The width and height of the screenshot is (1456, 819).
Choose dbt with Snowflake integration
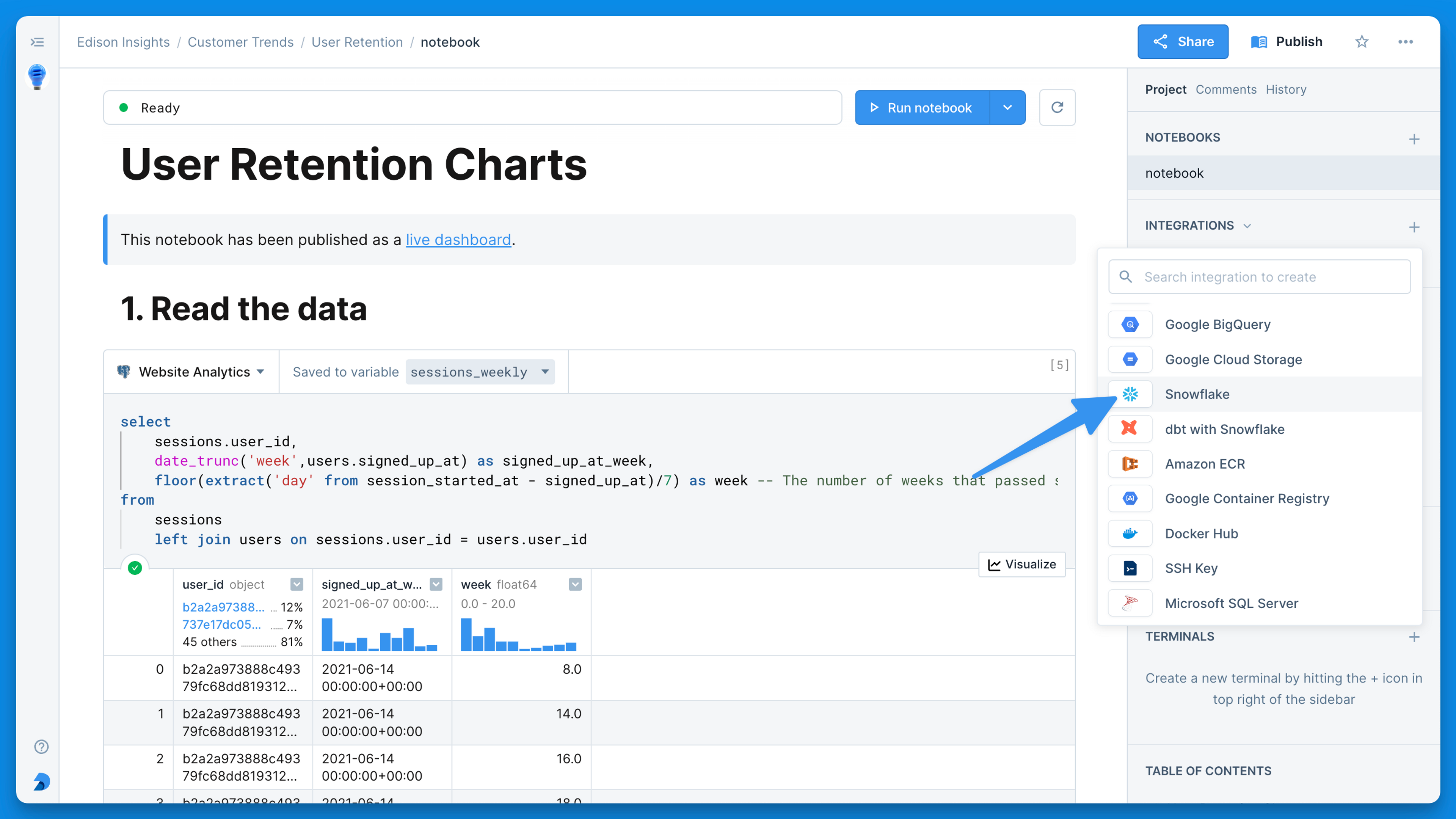(x=1259, y=429)
